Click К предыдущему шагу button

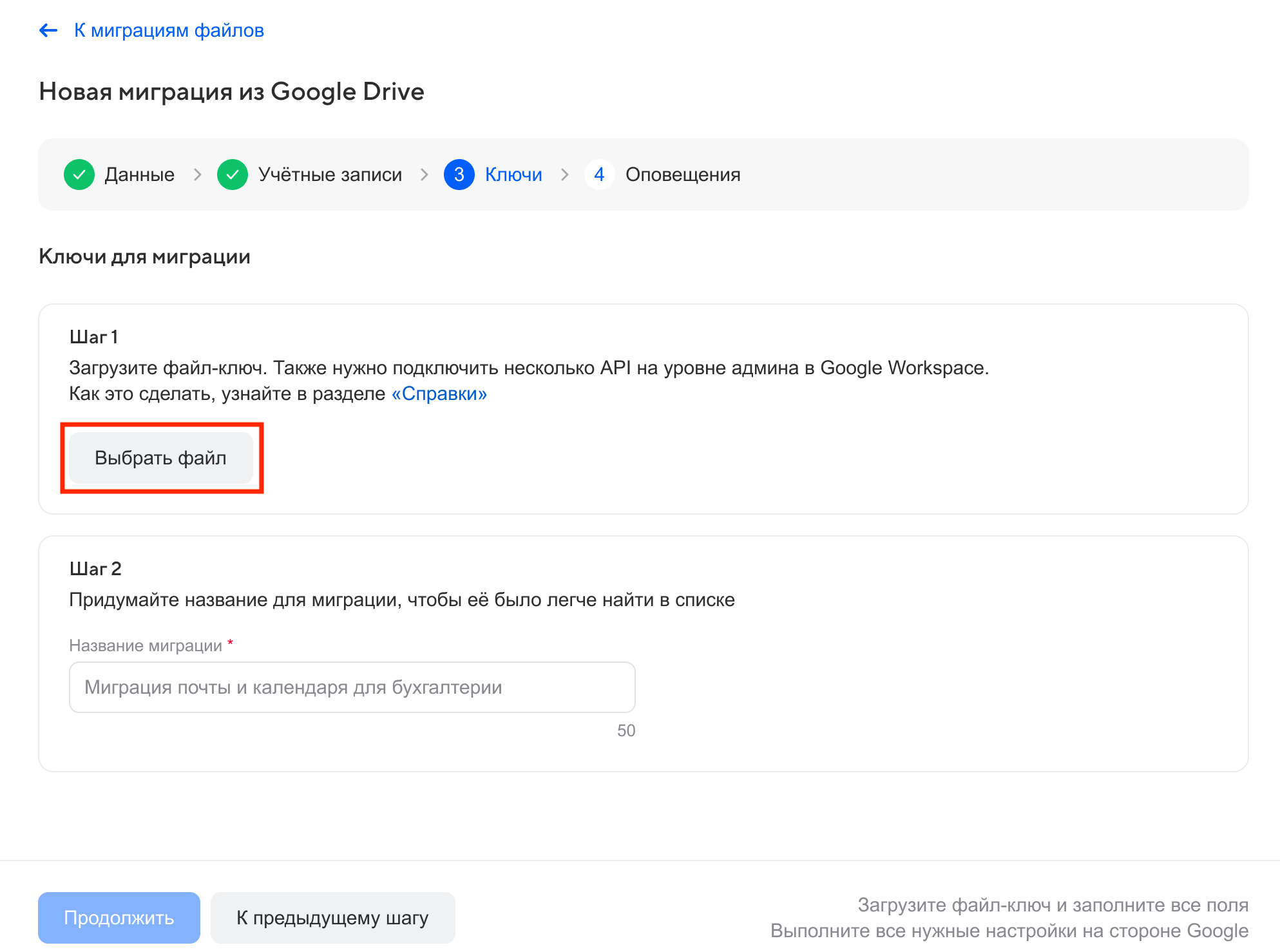[332, 917]
